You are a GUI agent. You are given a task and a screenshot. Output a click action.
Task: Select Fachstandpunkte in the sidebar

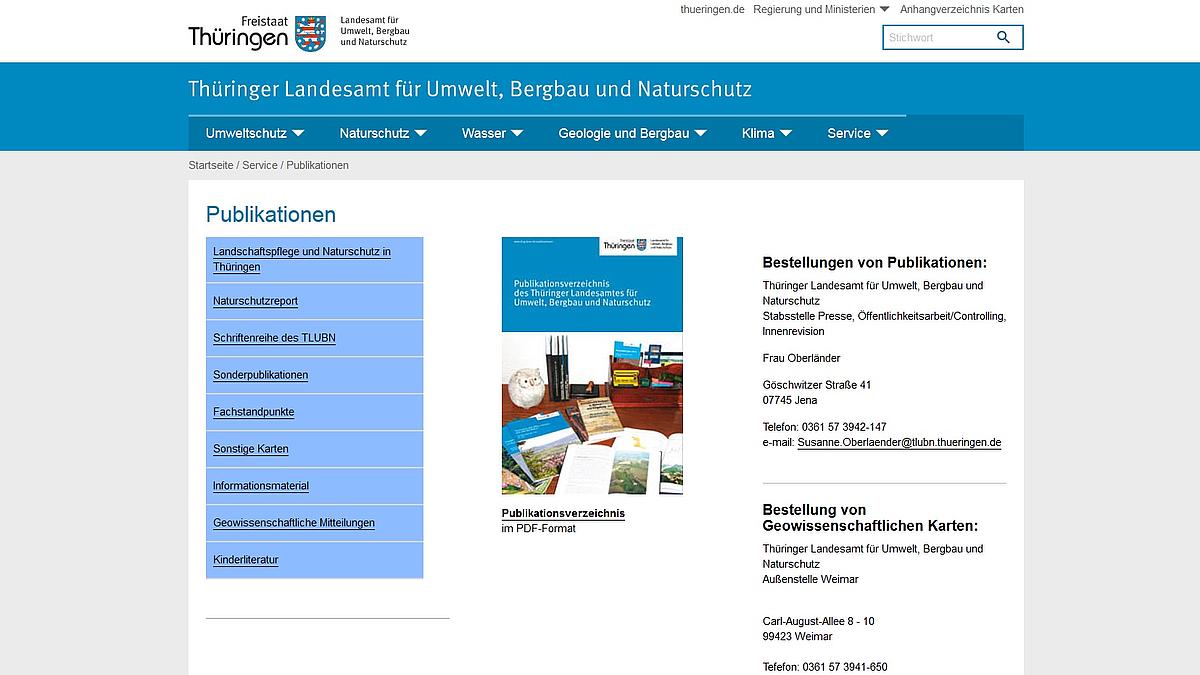click(315, 412)
